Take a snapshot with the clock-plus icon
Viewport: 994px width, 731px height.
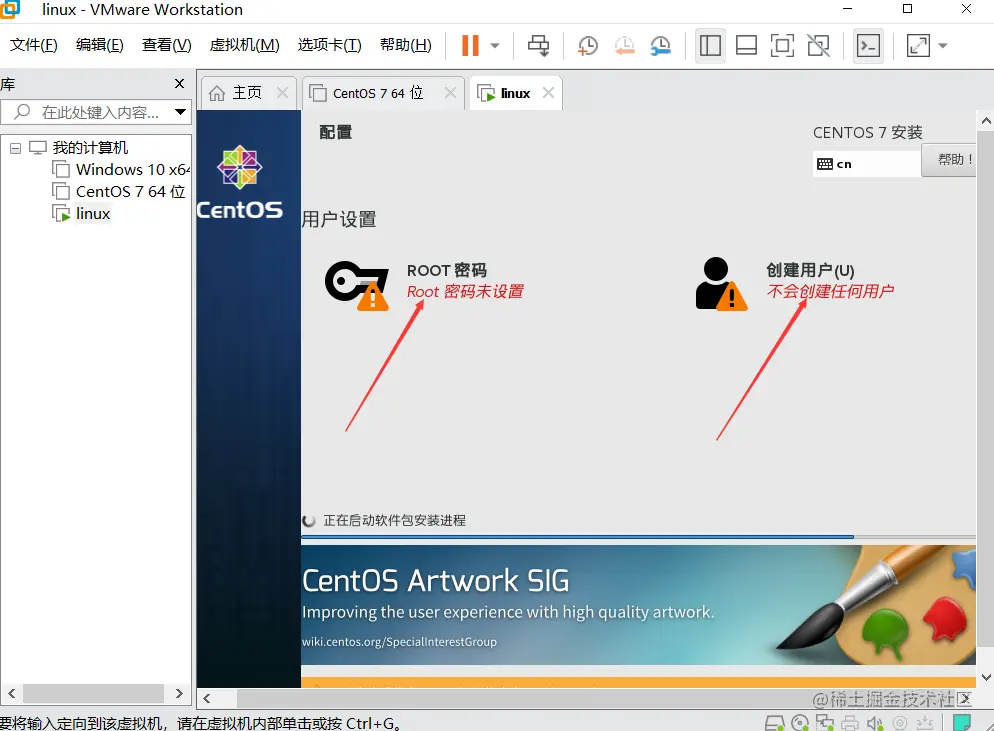[587, 46]
